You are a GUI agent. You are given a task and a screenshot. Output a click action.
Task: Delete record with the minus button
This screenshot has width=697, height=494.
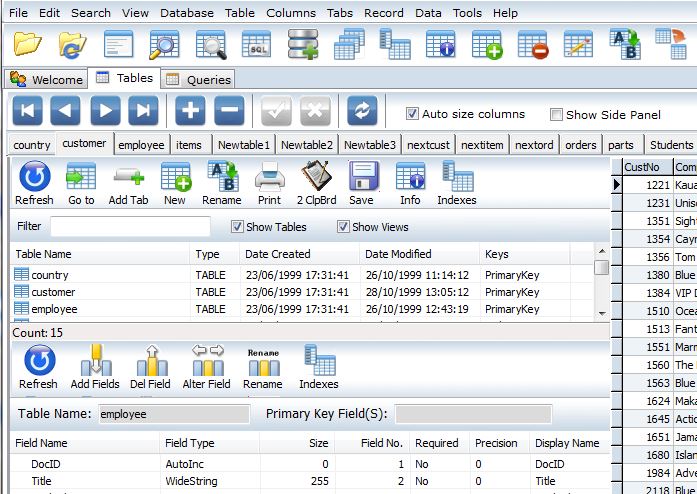[229, 110]
